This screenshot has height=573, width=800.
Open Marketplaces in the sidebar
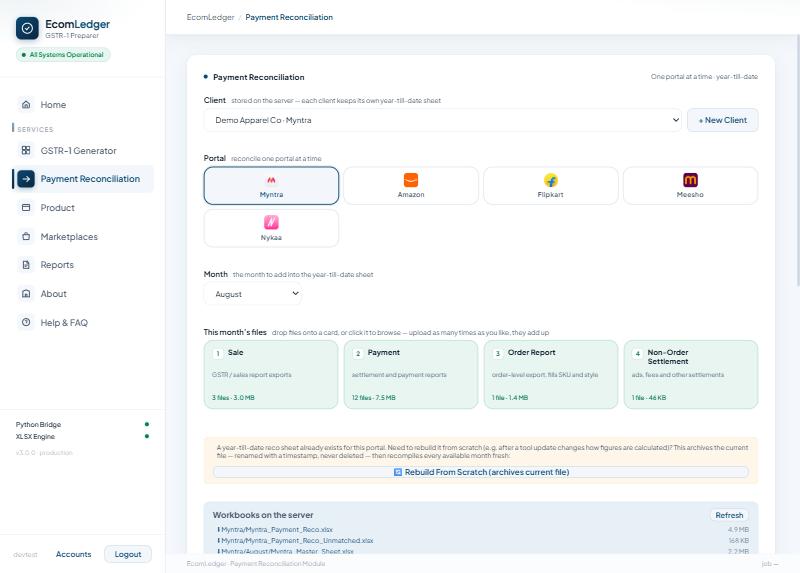click(83, 237)
